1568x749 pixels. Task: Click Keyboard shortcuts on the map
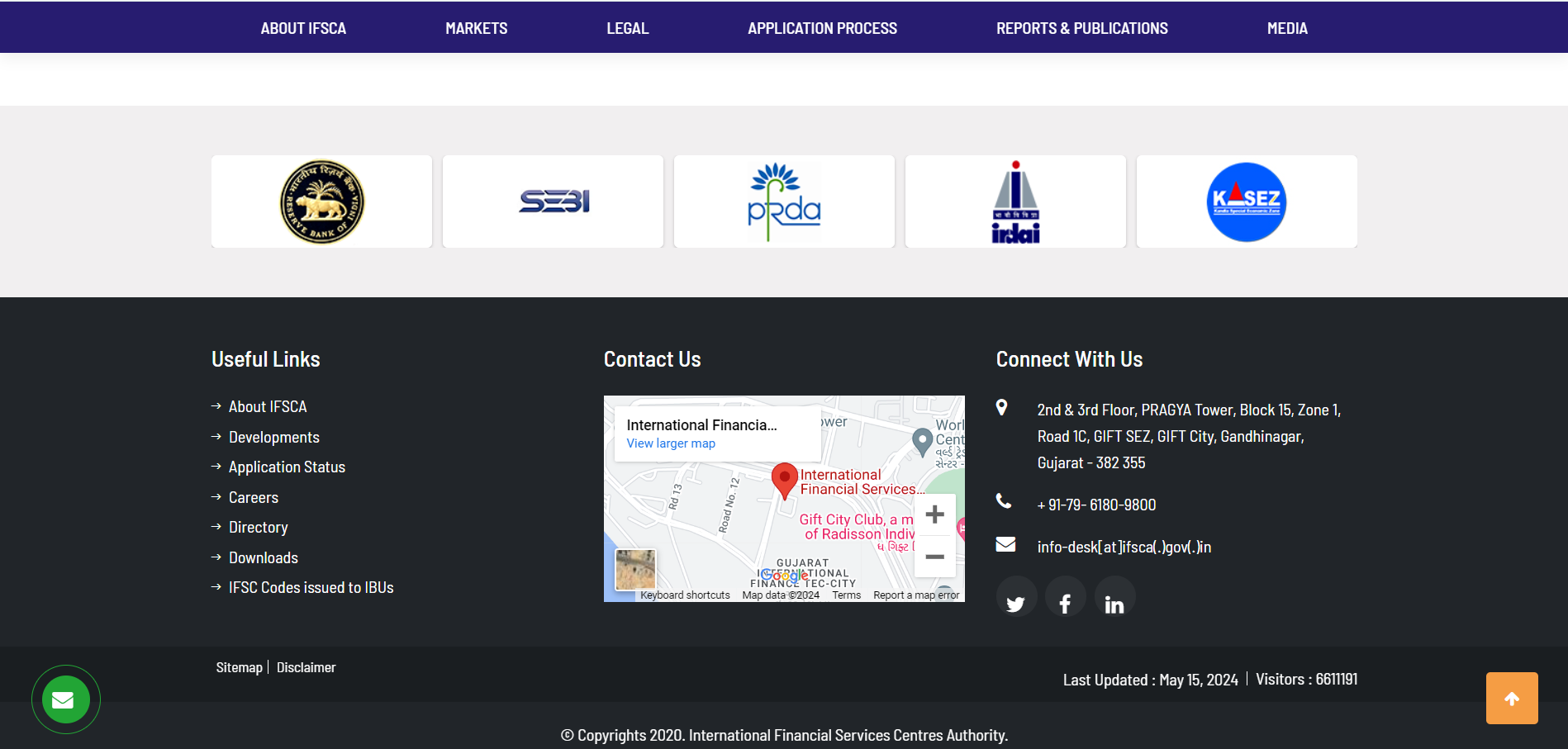point(685,595)
